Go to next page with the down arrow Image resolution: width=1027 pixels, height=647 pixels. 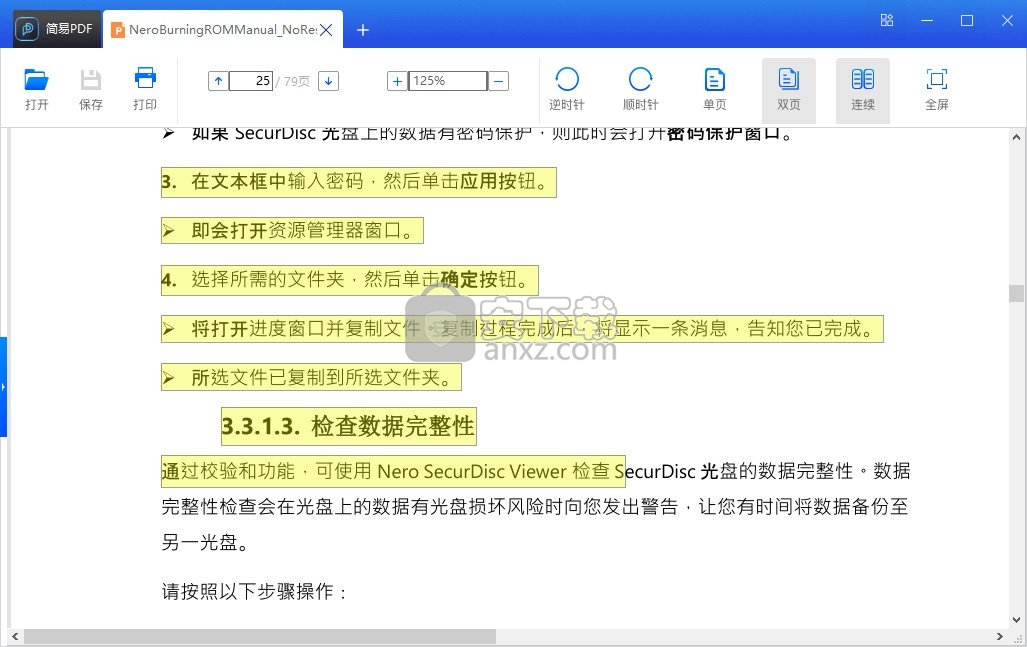click(328, 81)
